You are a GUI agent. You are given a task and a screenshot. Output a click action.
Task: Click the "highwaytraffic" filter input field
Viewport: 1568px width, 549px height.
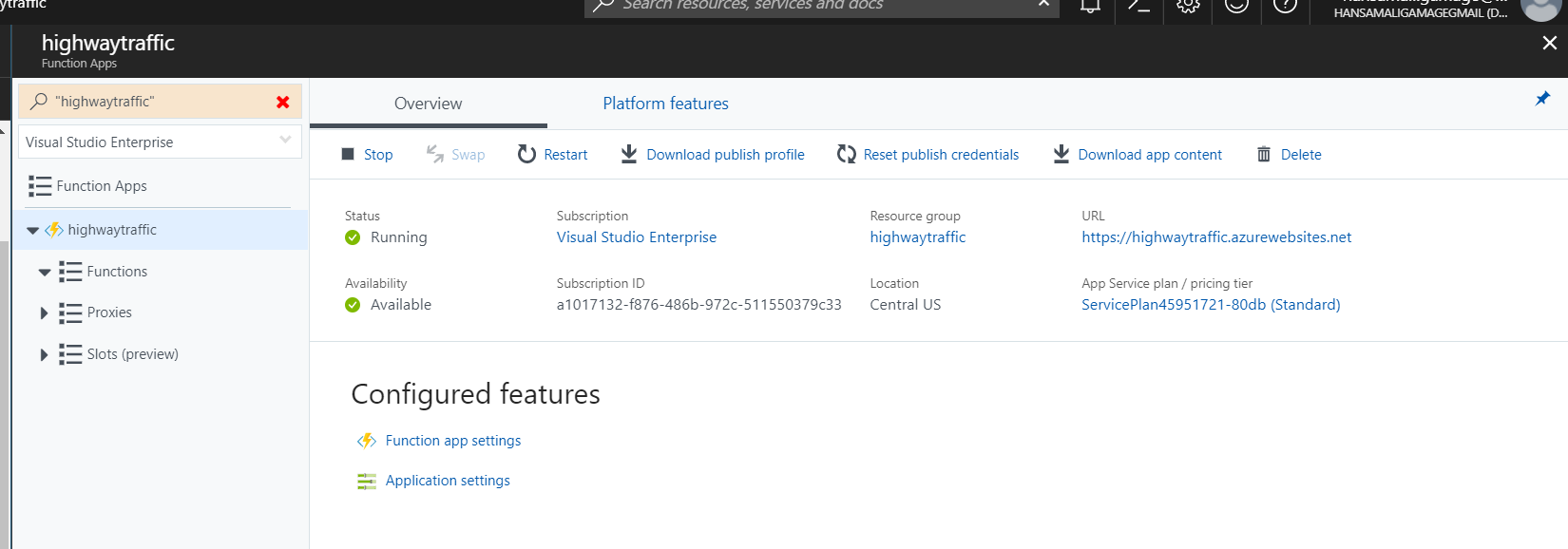pyautogui.click(x=160, y=102)
